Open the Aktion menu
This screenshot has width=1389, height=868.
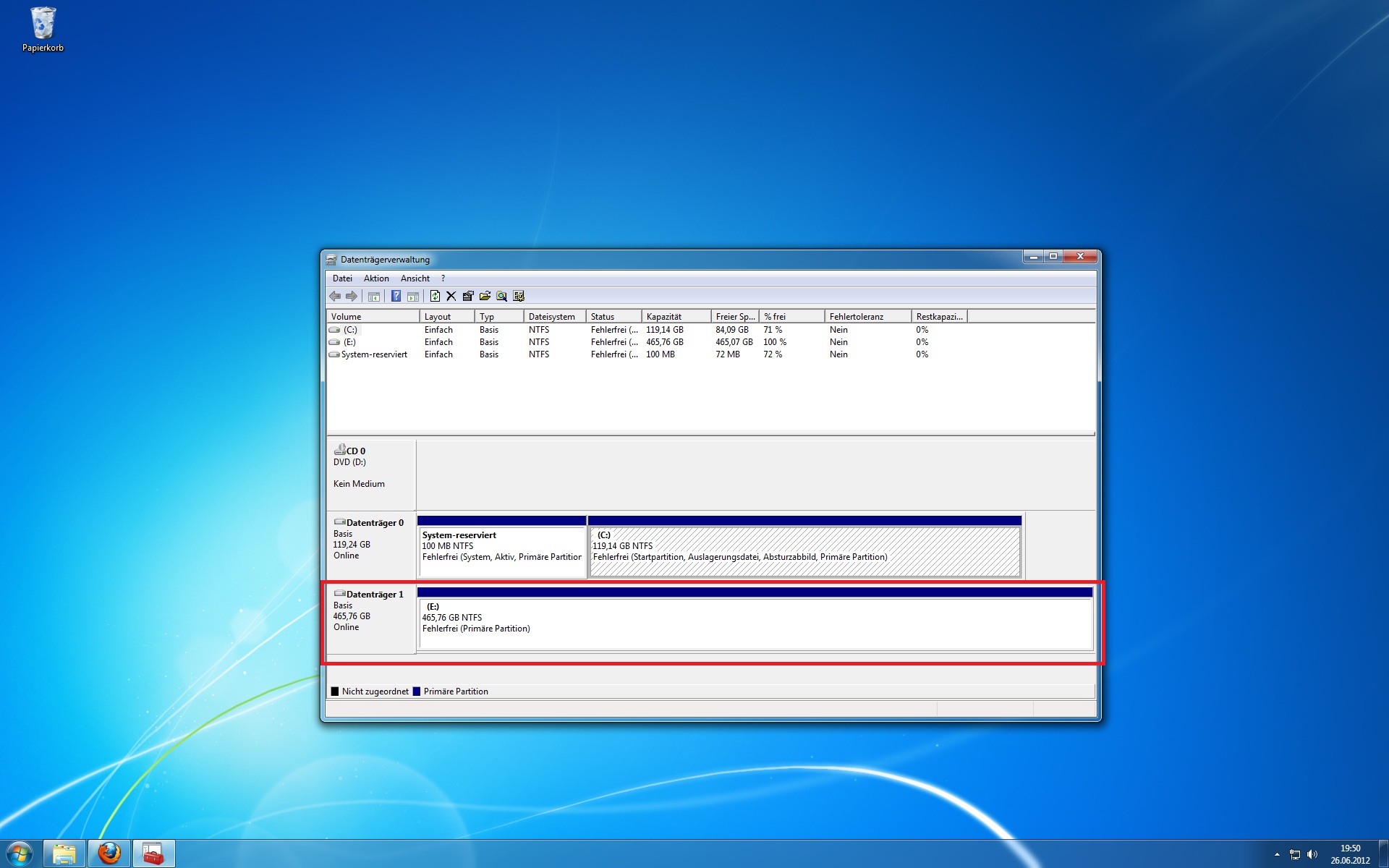376,278
